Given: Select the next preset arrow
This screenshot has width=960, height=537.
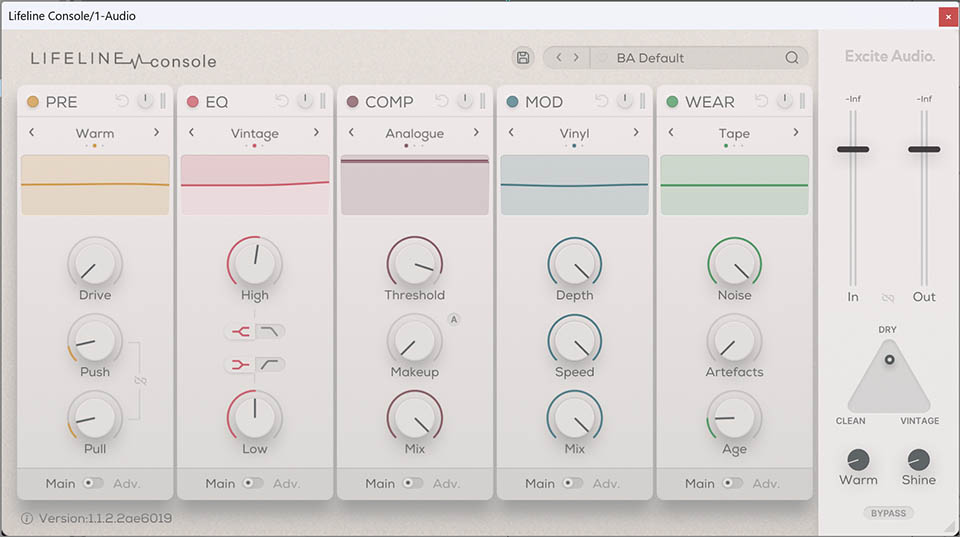Looking at the screenshot, I should point(576,58).
